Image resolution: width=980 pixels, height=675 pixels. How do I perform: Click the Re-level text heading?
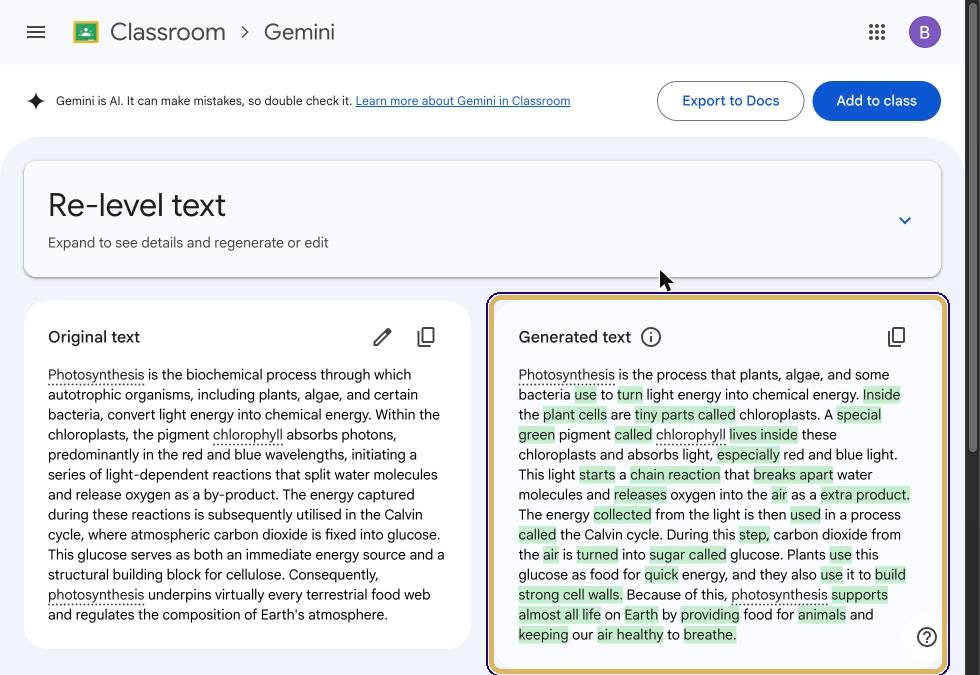pos(137,205)
